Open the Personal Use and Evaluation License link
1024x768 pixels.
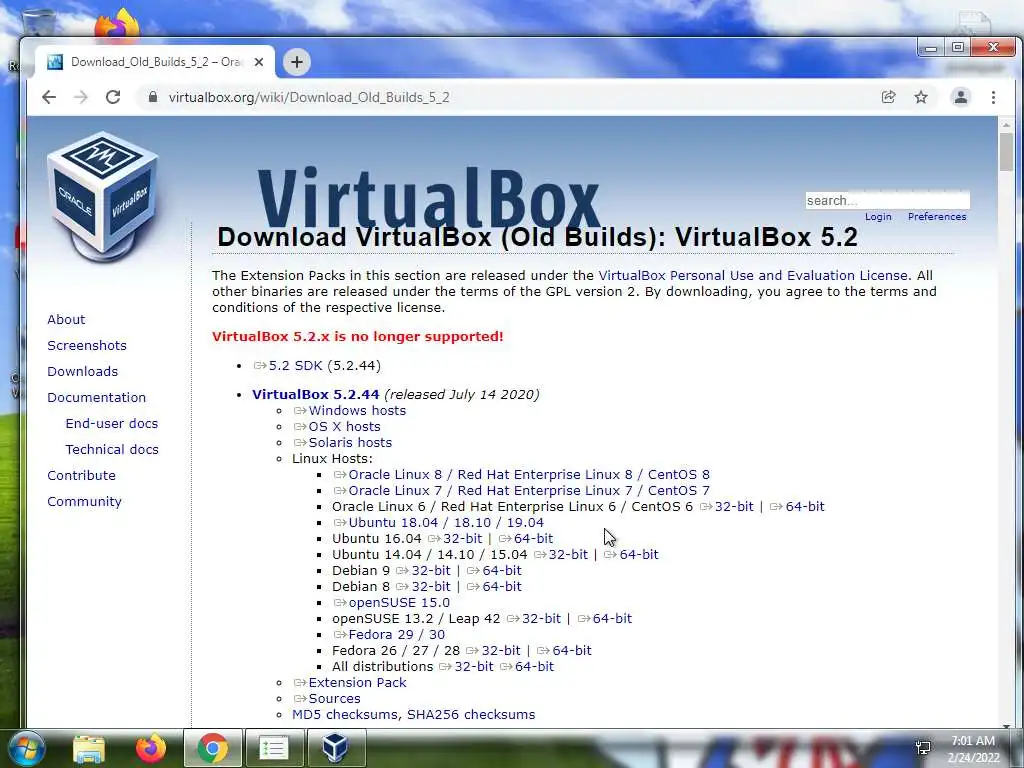753,276
